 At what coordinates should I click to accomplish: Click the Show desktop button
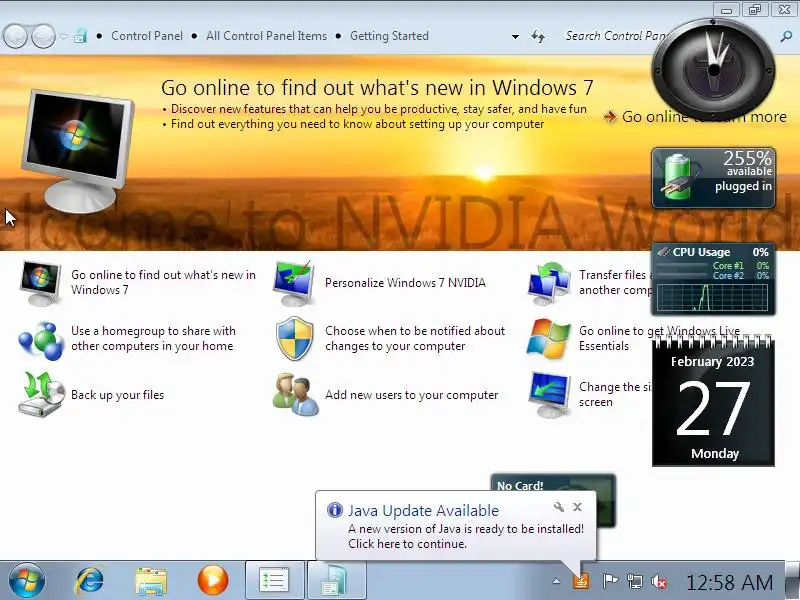(x=792, y=581)
